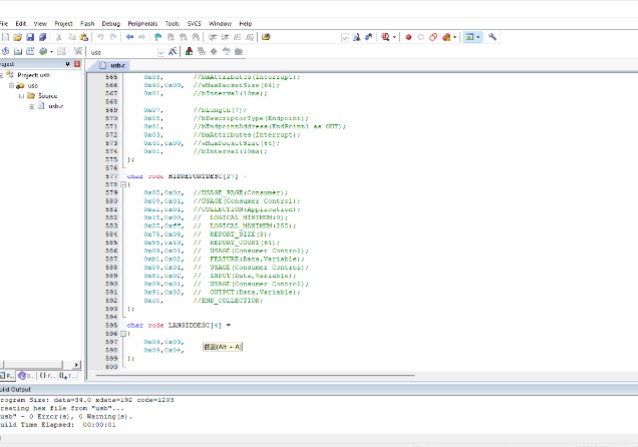The width and height of the screenshot is (638, 447).
Task: Open the Edit menu
Action: [x=21, y=24]
